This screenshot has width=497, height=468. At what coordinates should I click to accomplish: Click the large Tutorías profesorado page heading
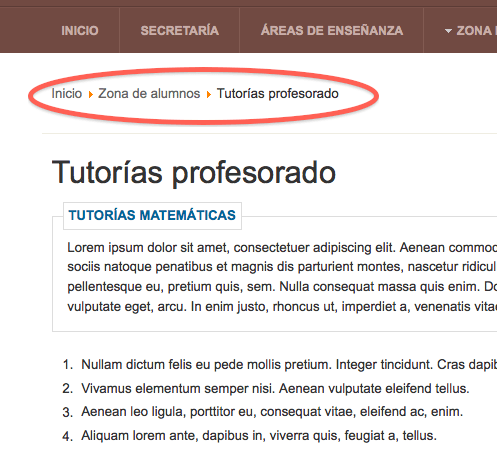[194, 173]
